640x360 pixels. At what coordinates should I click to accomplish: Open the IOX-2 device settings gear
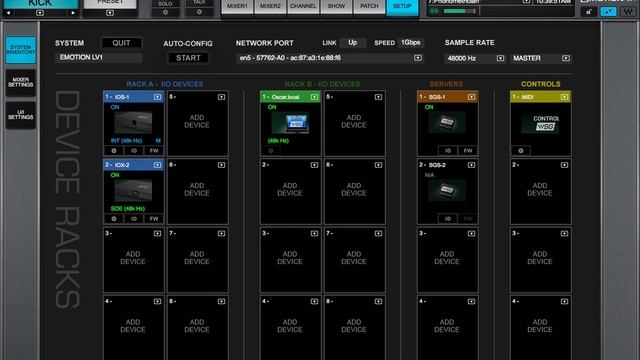point(114,219)
